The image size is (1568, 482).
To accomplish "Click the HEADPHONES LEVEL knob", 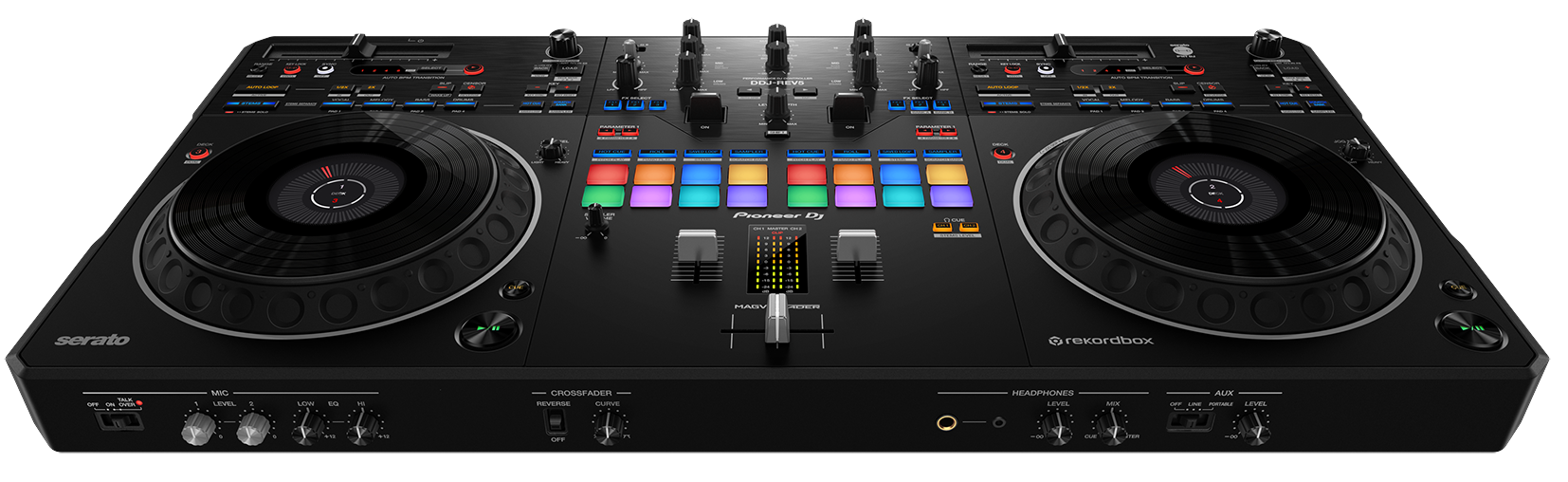I will (1058, 431).
